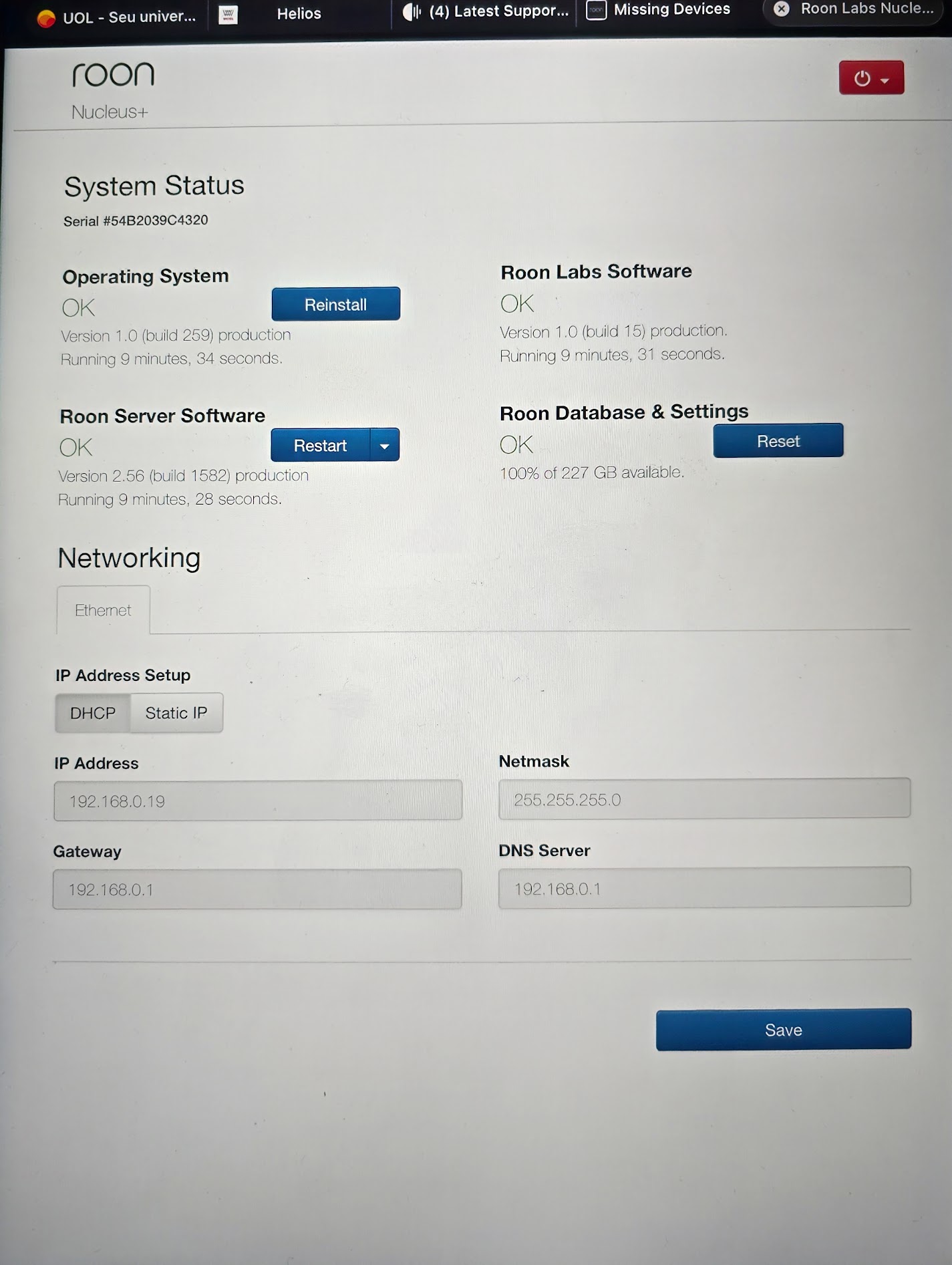Click the Netmask field showing 255.255.255.0
Viewport: 952px width, 1265px height.
pos(704,799)
